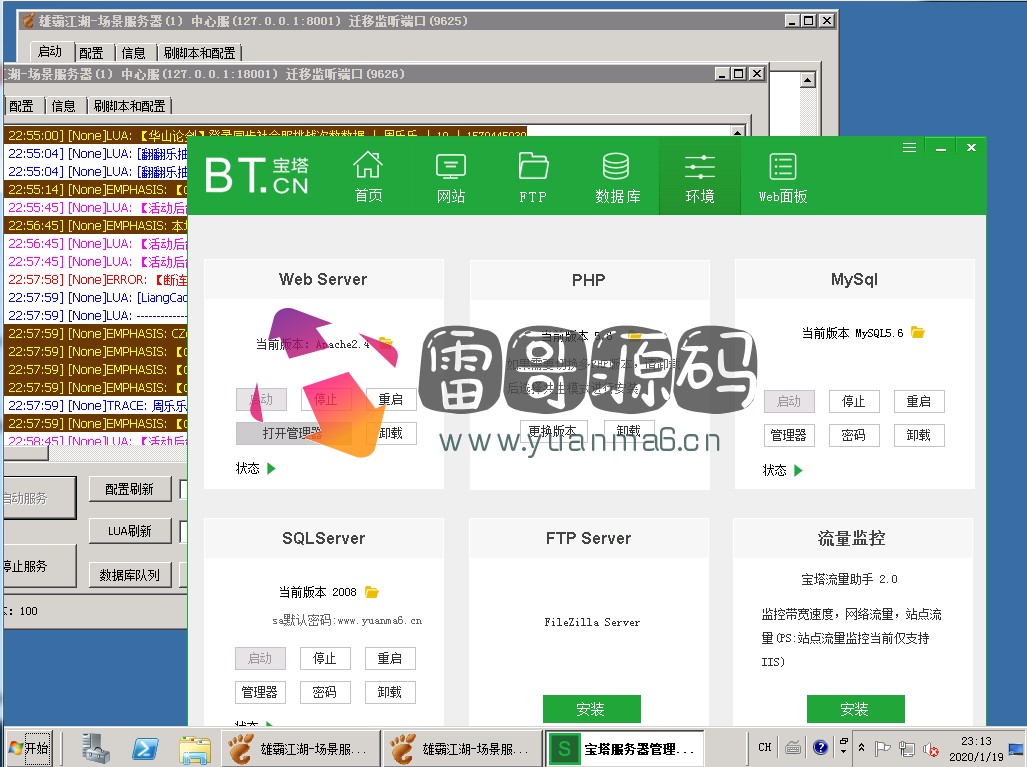The width and height of the screenshot is (1027, 767).
Task: Open the SQLServer 2008 folder icon
Action: coord(371,592)
